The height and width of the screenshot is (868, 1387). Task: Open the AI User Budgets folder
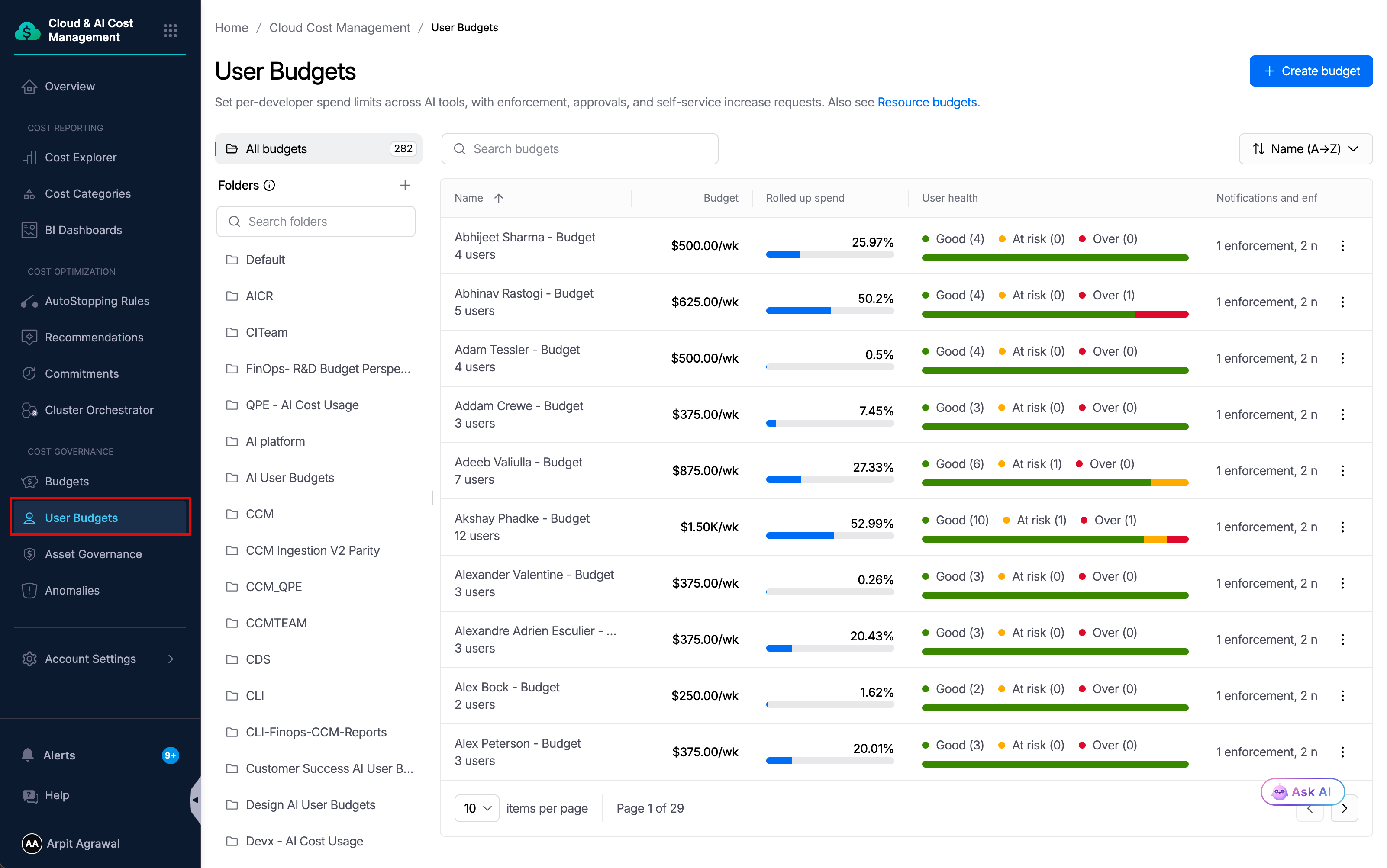tap(290, 478)
